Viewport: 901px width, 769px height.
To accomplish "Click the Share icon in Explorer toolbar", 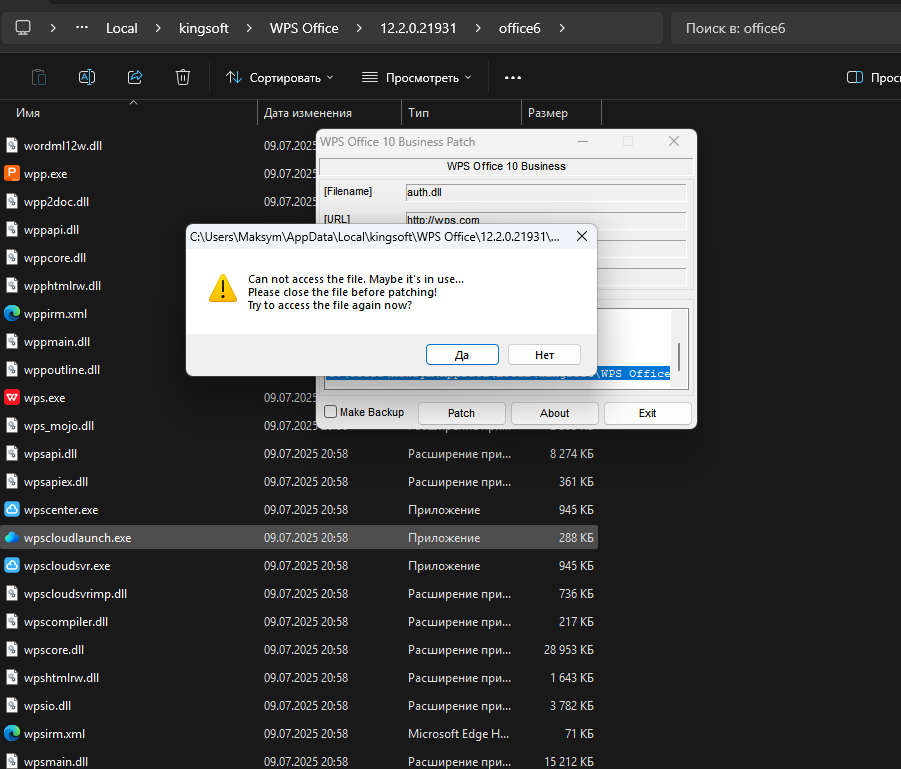I will coord(135,77).
